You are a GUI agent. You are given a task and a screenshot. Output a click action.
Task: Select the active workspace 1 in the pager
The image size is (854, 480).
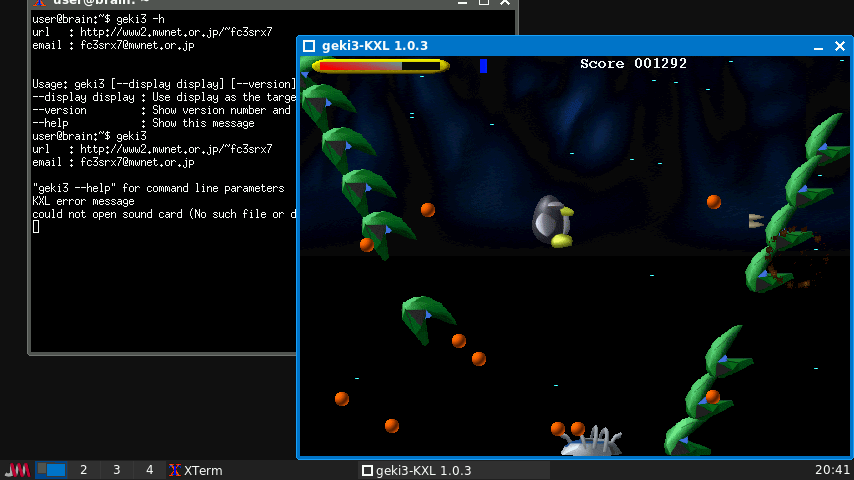pyautogui.click(x=51, y=470)
